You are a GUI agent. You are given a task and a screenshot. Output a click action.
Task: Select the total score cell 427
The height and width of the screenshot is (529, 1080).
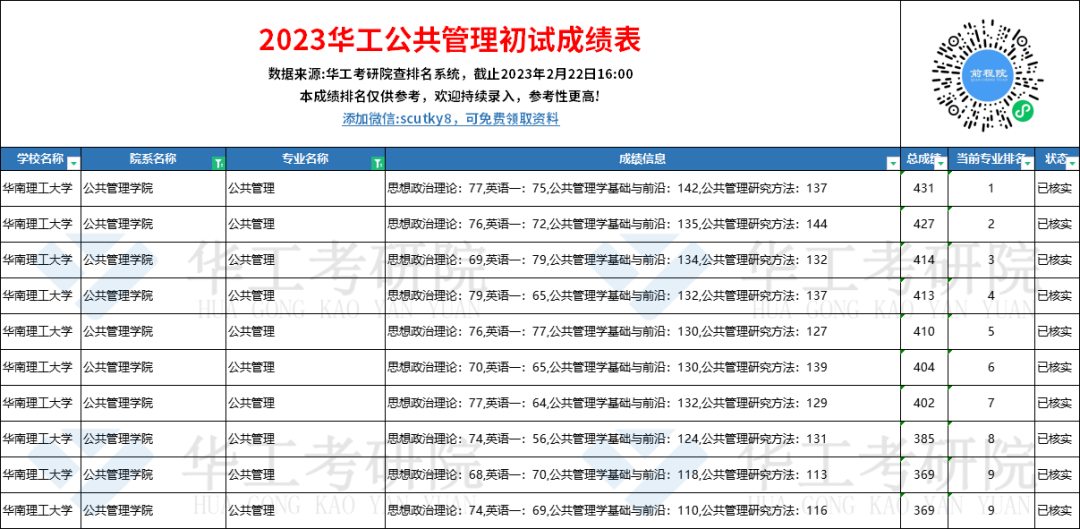924,224
